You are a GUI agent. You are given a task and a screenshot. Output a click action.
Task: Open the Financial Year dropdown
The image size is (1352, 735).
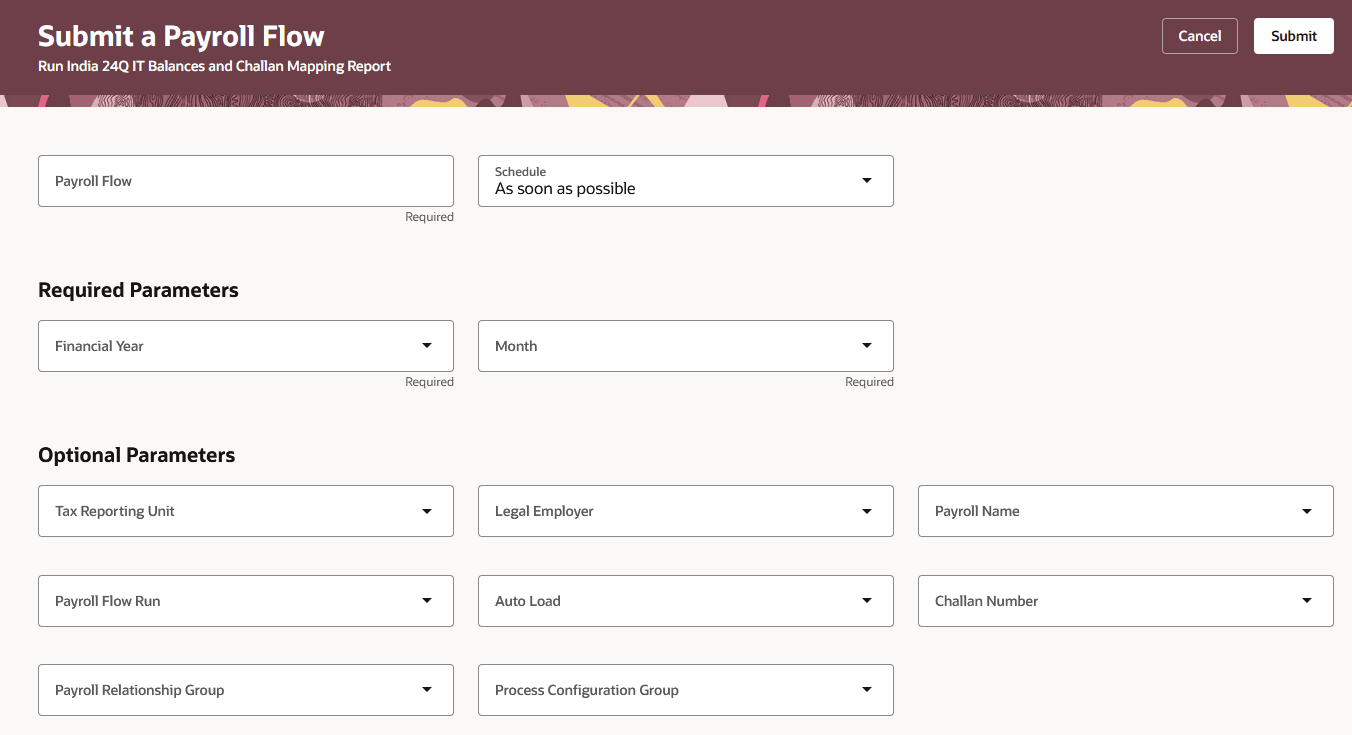click(x=246, y=346)
